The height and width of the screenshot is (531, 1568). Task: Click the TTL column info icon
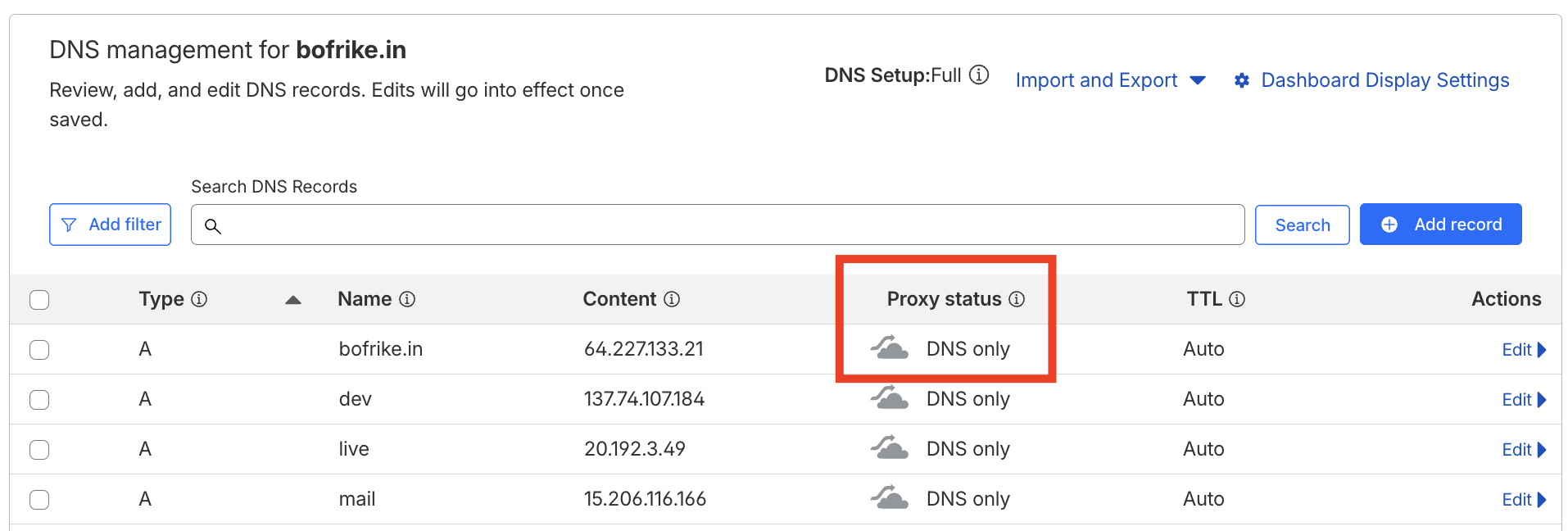(x=1237, y=299)
